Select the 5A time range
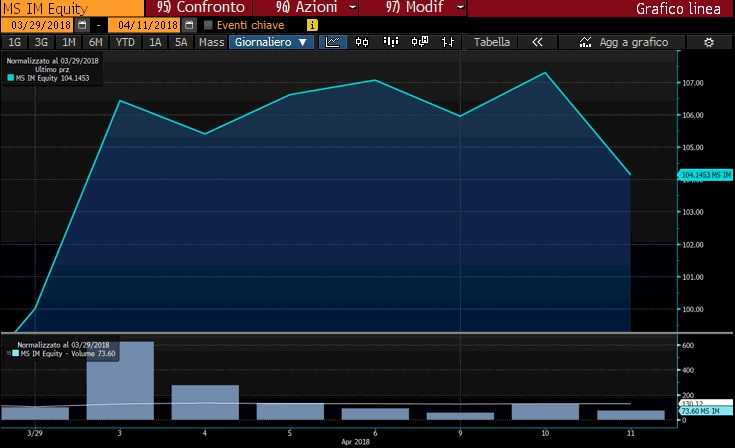The image size is (735, 448). pyautogui.click(x=181, y=42)
